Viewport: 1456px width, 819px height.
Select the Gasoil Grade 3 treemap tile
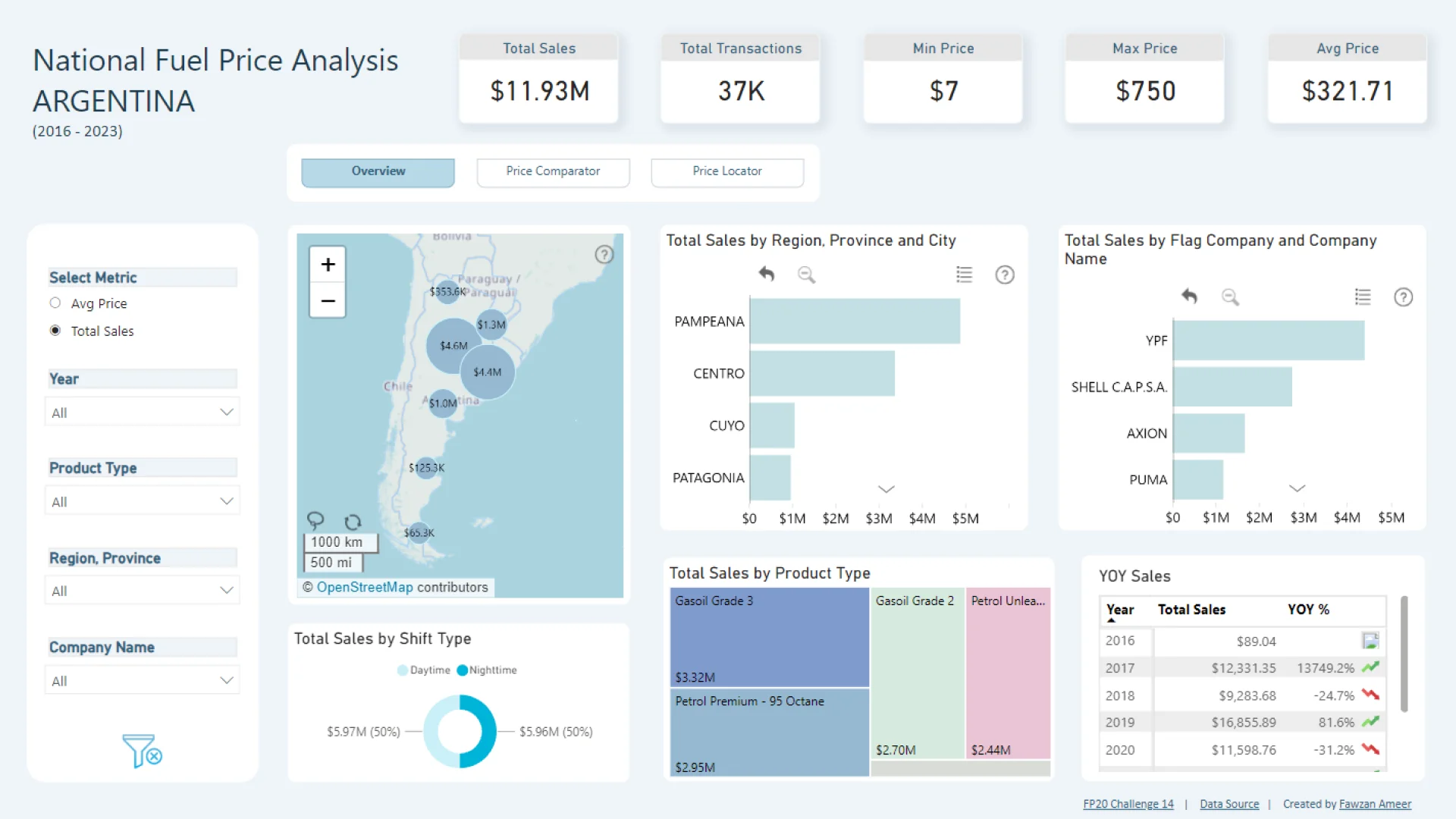tap(769, 638)
